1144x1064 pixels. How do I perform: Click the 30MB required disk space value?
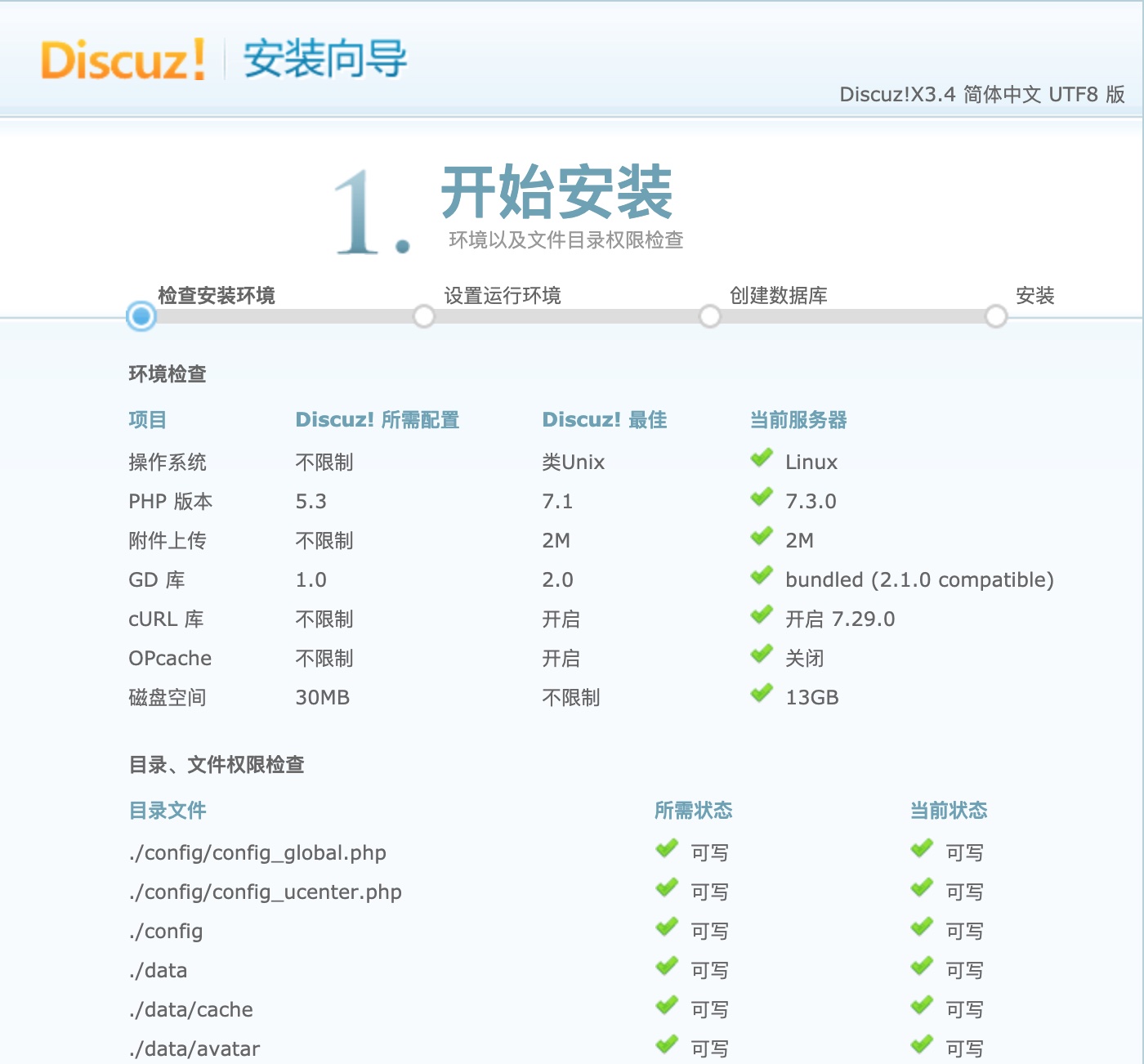coord(323,697)
